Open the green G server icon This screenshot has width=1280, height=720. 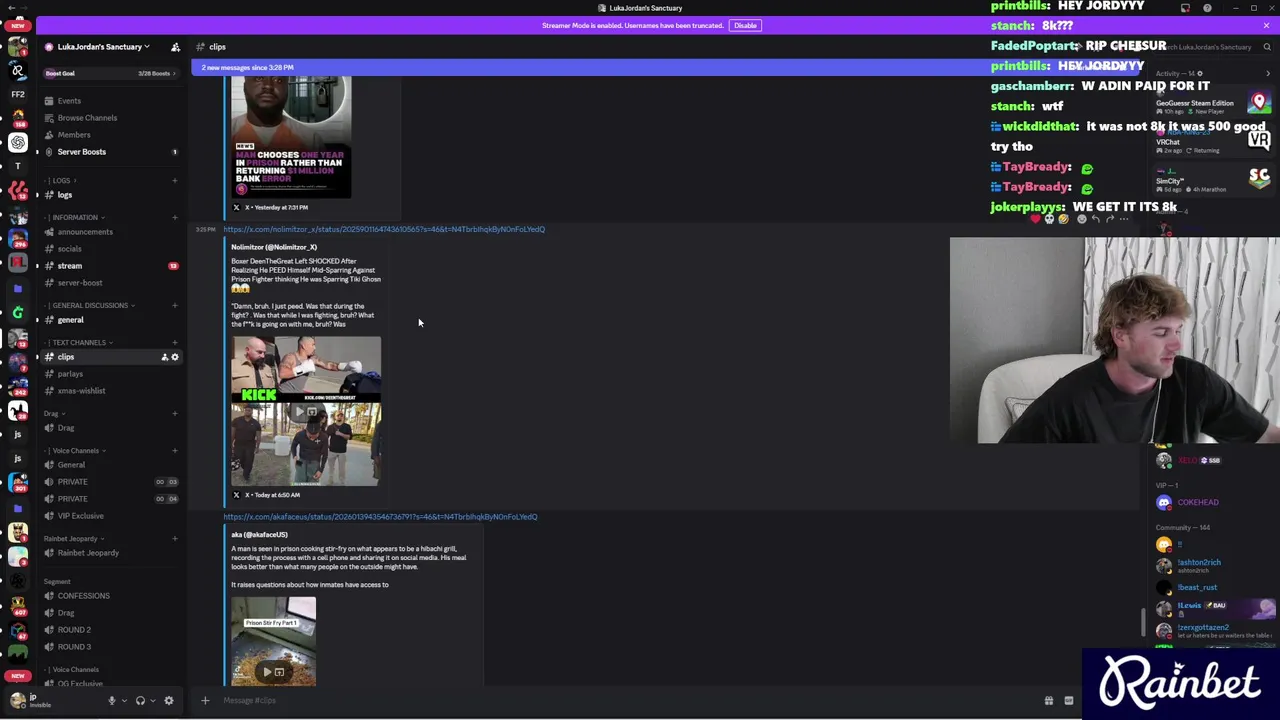pos(17,312)
